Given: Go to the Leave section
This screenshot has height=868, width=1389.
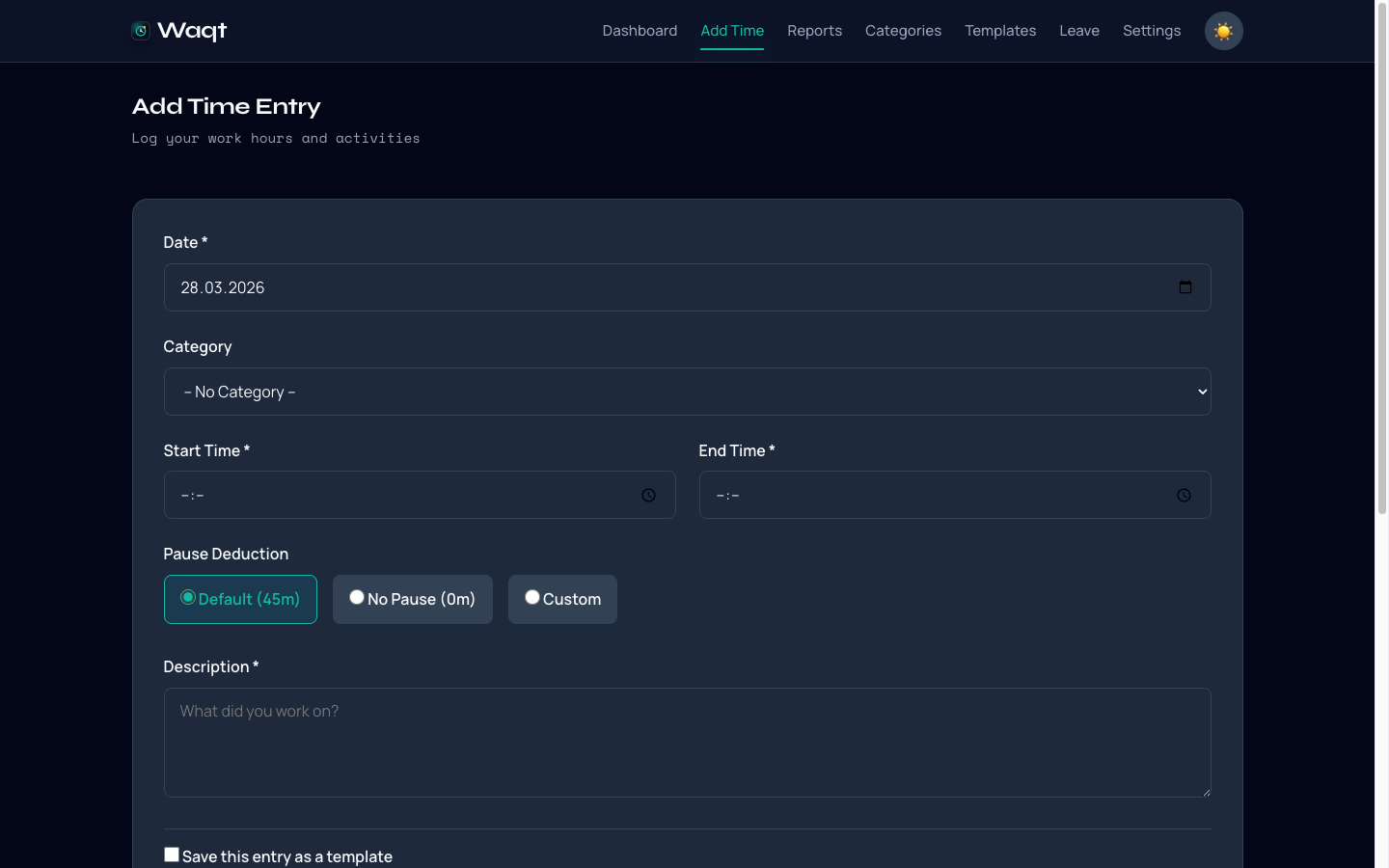Looking at the screenshot, I should [x=1078, y=30].
